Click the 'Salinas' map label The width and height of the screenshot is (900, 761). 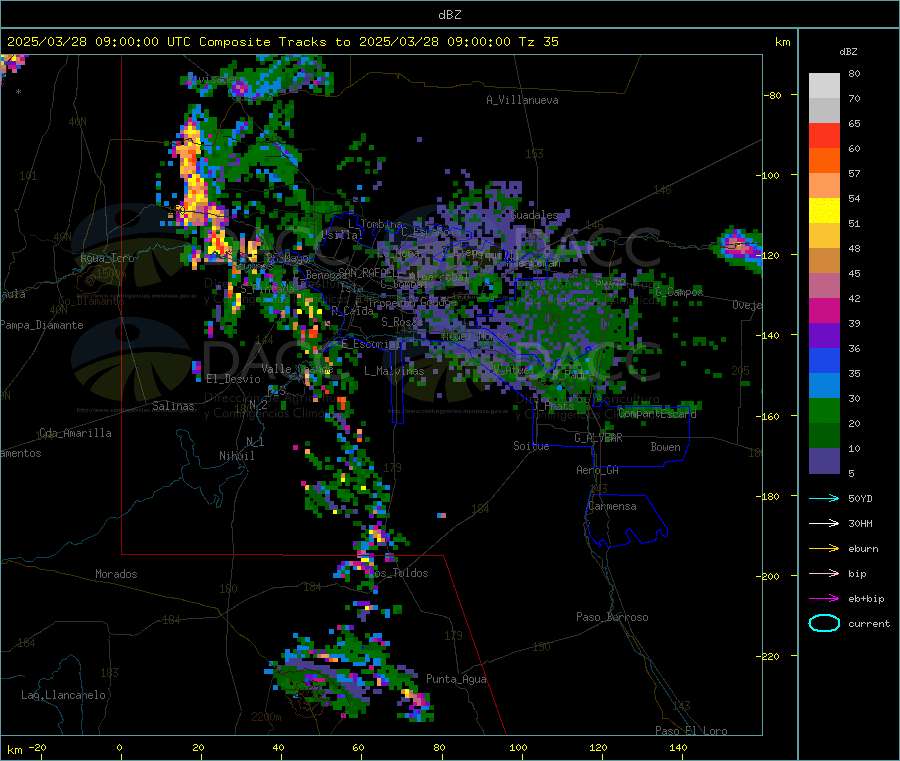[x=173, y=406]
